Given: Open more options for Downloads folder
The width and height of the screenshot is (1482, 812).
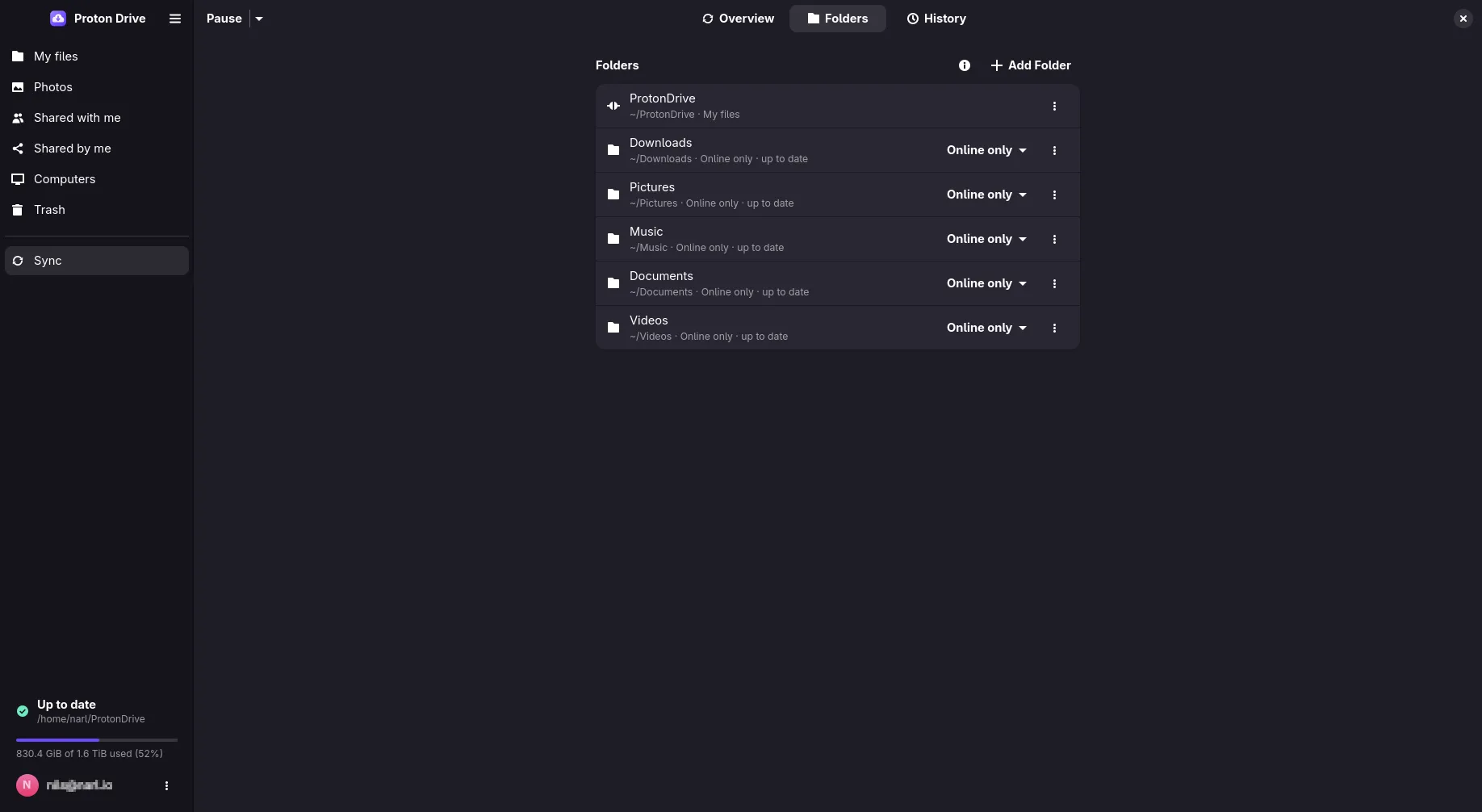Looking at the screenshot, I should coord(1054,150).
